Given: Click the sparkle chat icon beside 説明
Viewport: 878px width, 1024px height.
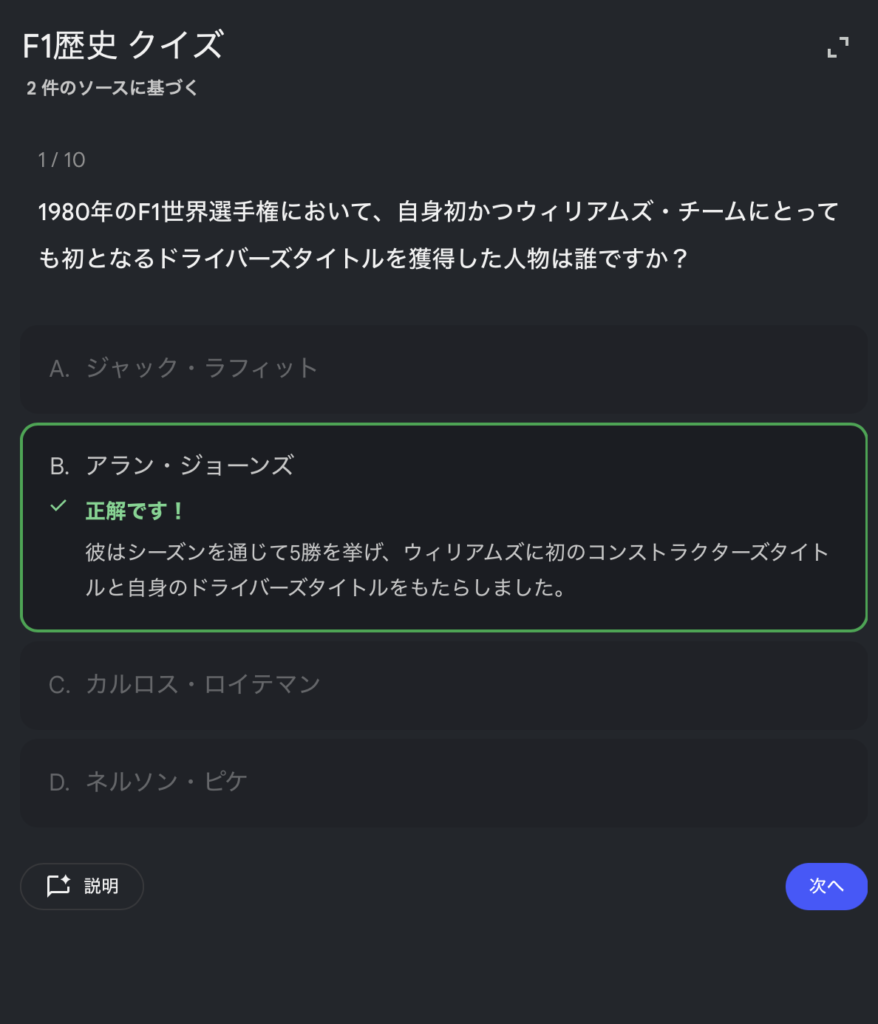Looking at the screenshot, I should point(58,886).
